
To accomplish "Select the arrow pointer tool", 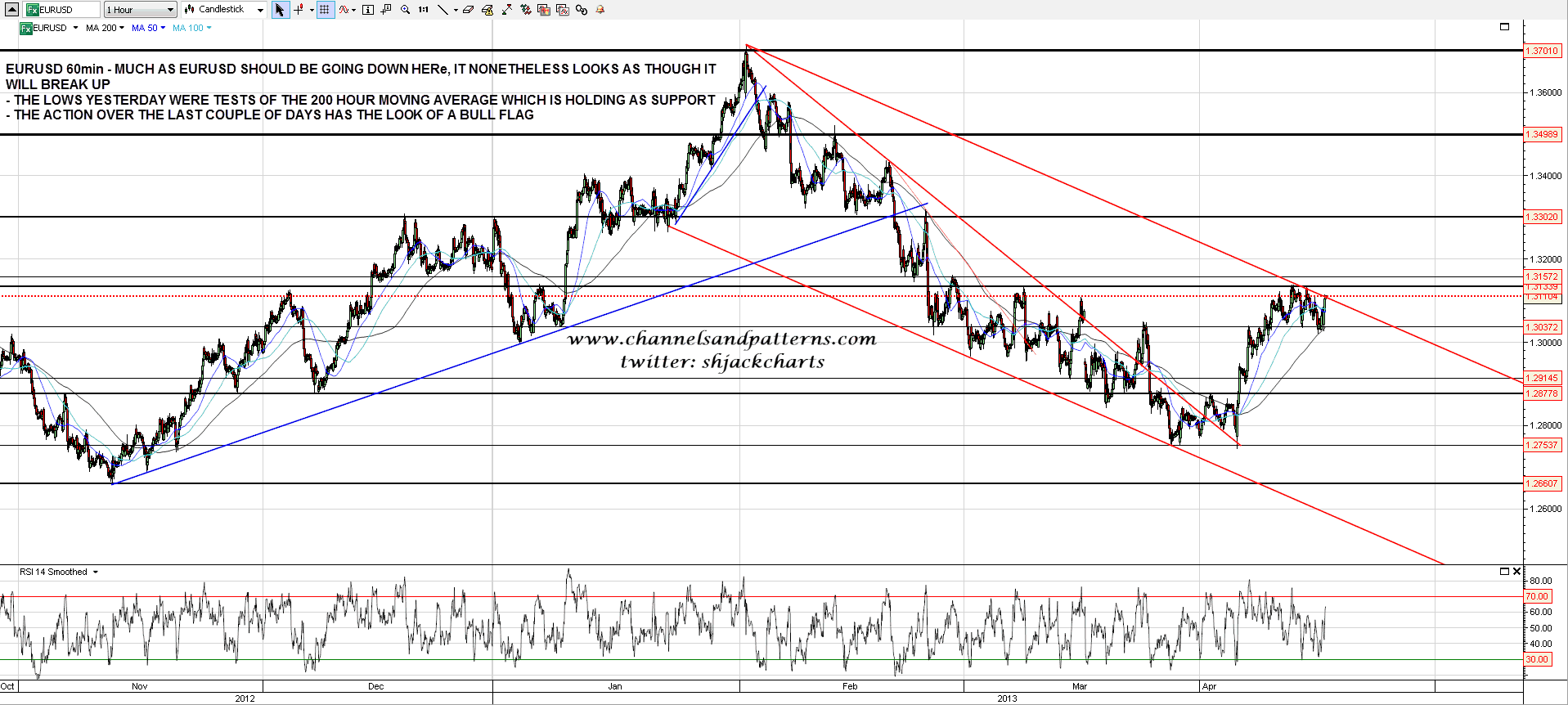I will [280, 10].
